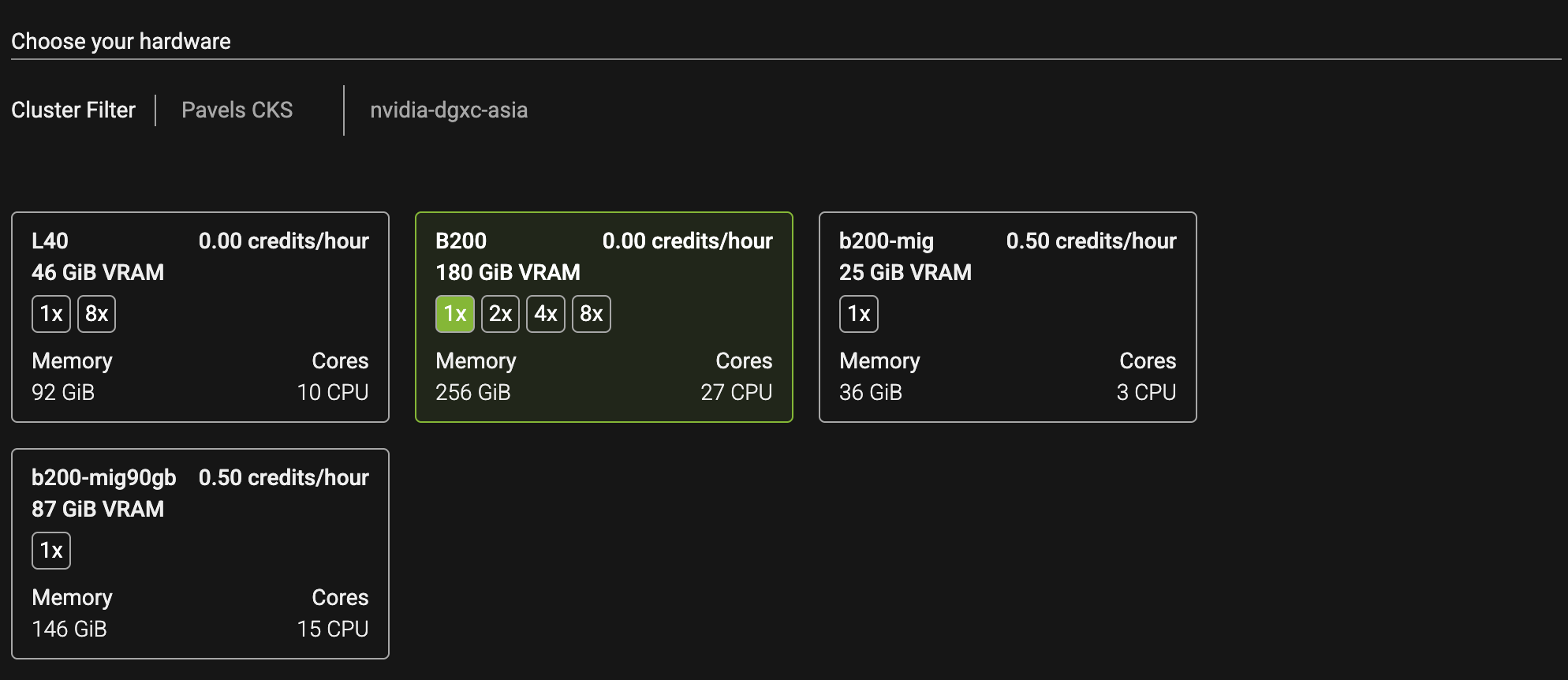Click the Choose your hardware heading
The height and width of the screenshot is (680, 1568).
(121, 41)
